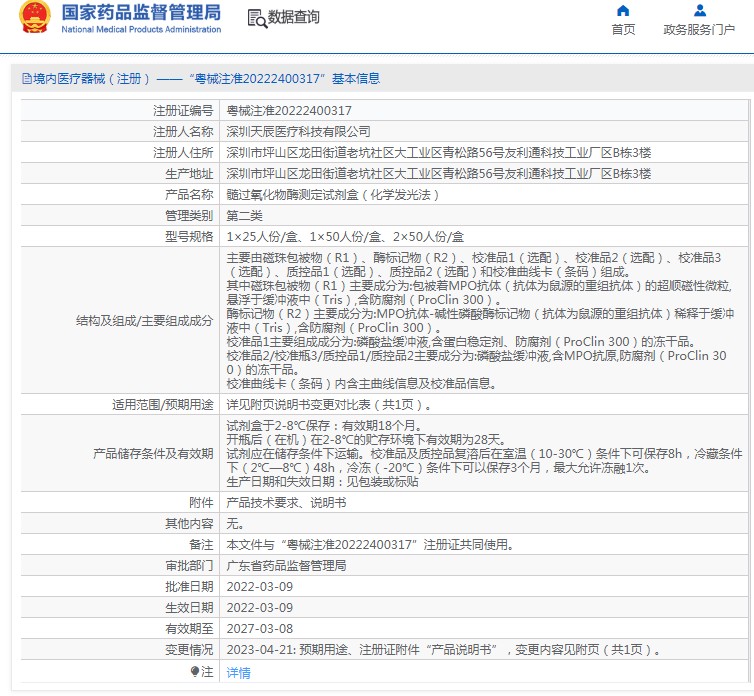The image size is (754, 696).
Task: Click the 境内医疗器械(注册) 基本信息 heading
Action: coord(206,78)
